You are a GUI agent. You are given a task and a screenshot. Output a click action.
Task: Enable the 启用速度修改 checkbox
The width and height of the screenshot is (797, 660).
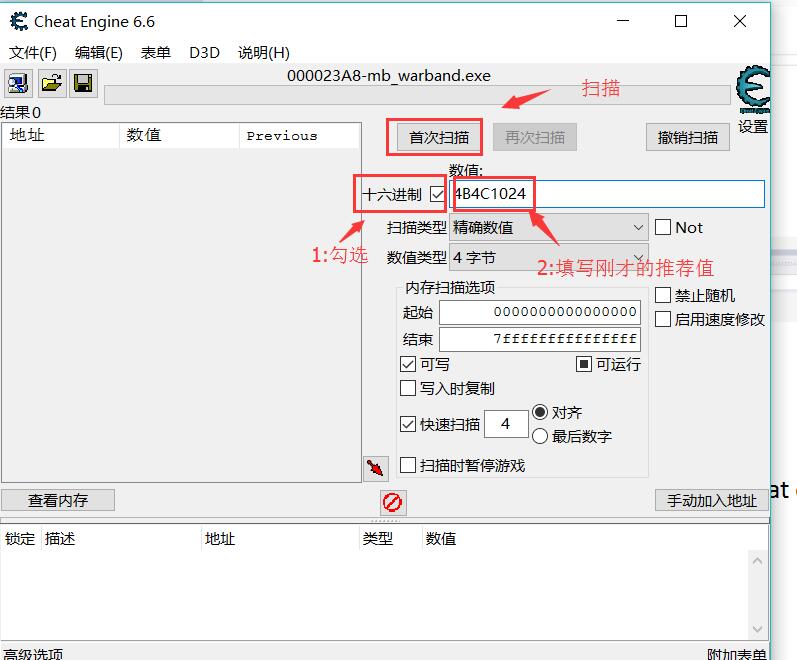(x=663, y=319)
